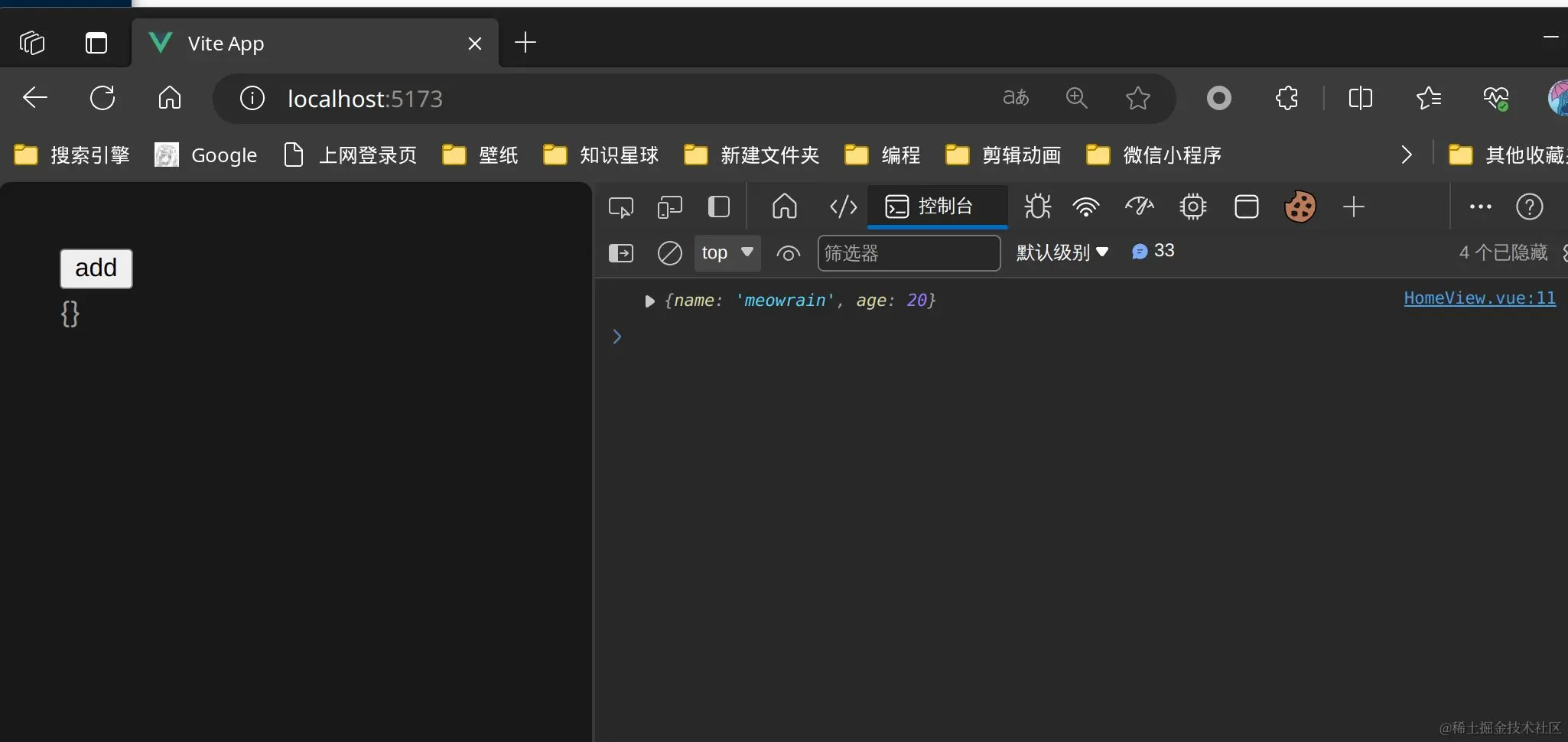Expand the logged meowrain object
This screenshot has height=742, width=1568.
pyautogui.click(x=649, y=301)
